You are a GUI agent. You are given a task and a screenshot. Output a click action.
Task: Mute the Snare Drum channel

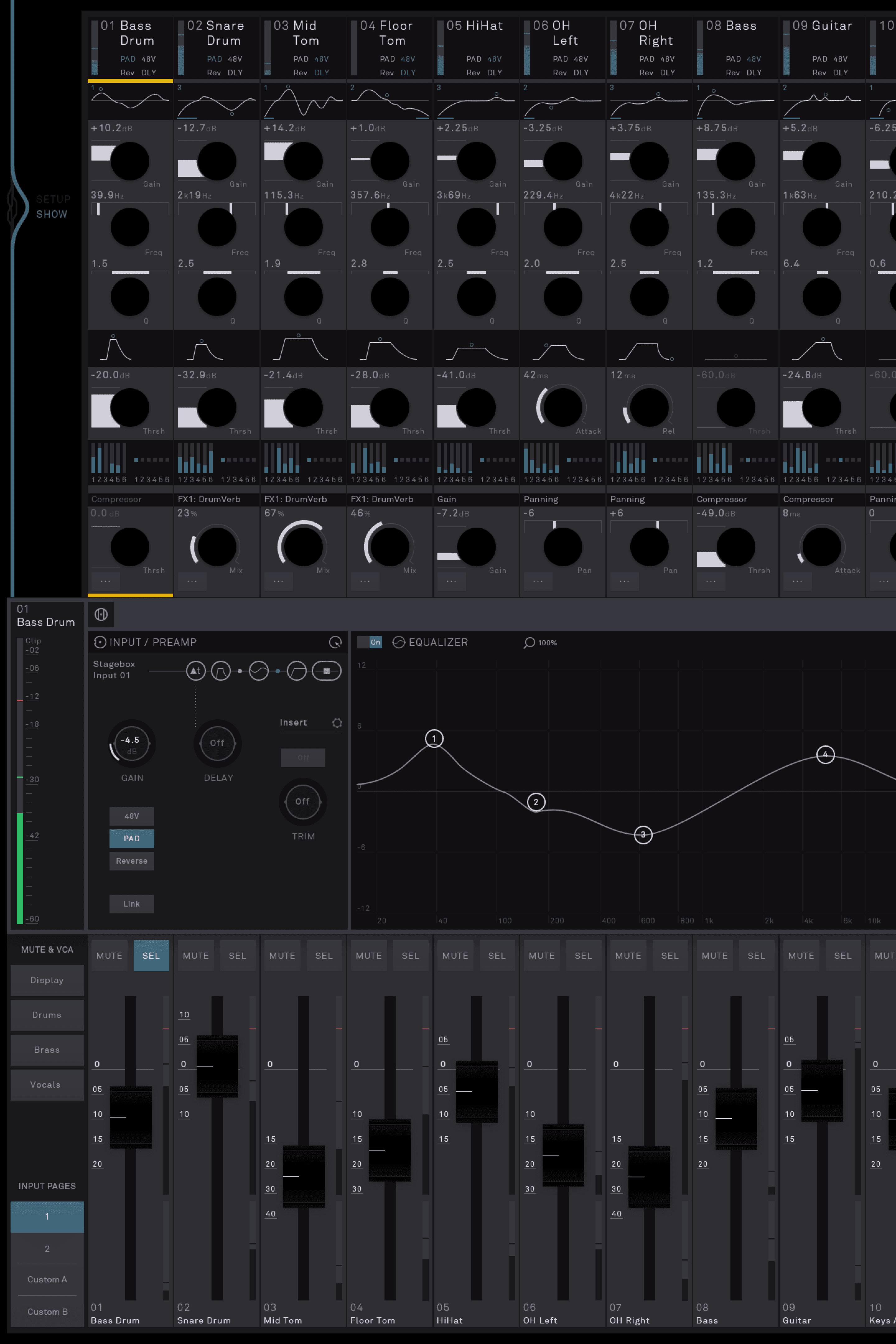tap(195, 955)
